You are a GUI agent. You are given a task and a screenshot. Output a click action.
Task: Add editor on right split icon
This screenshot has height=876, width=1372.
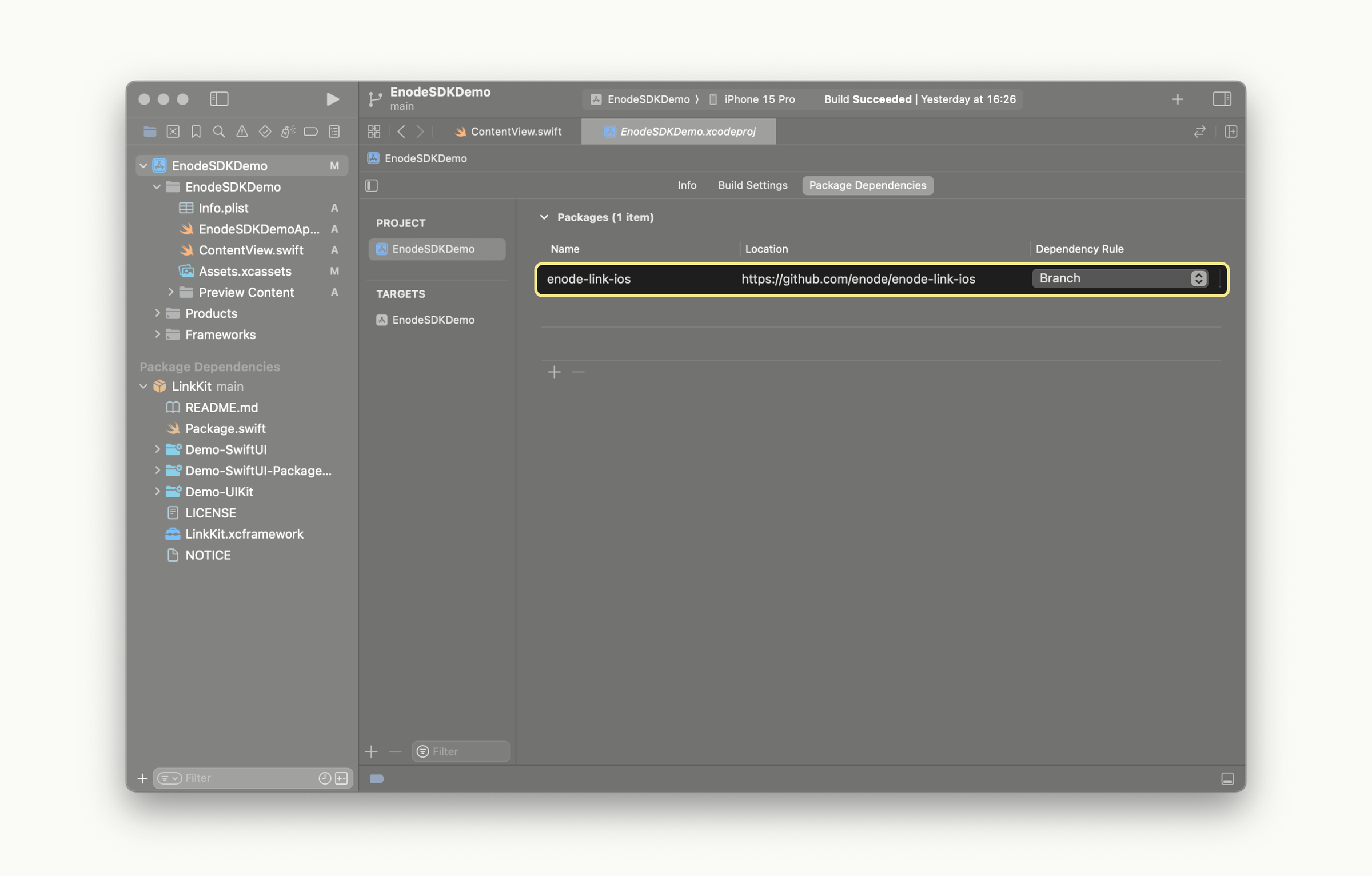point(1230,132)
